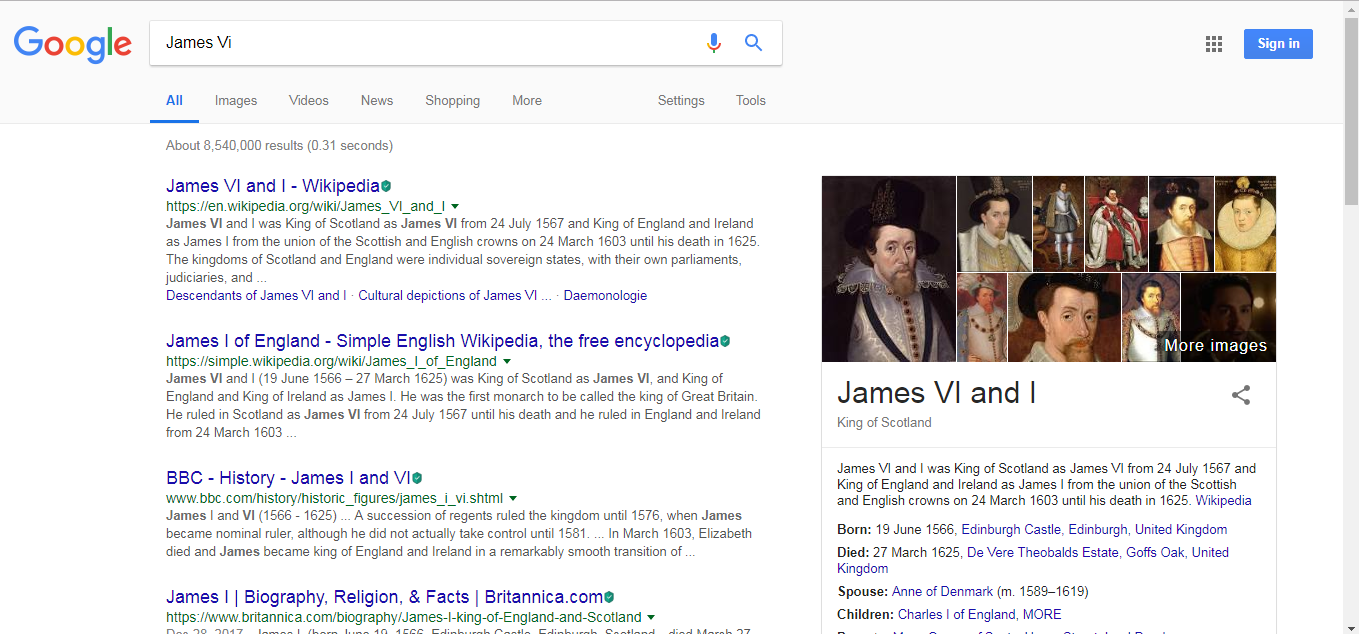The image size is (1359, 634).
Task: Click the blue search magnifier icon
Action: (x=753, y=43)
